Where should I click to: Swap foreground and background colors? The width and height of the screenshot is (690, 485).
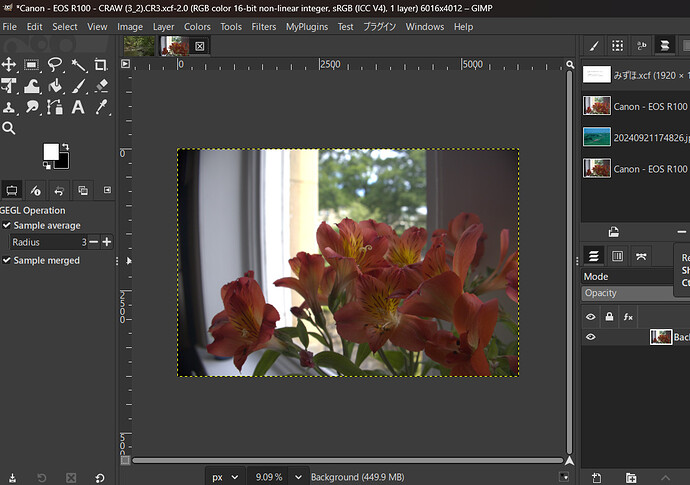tap(64, 146)
